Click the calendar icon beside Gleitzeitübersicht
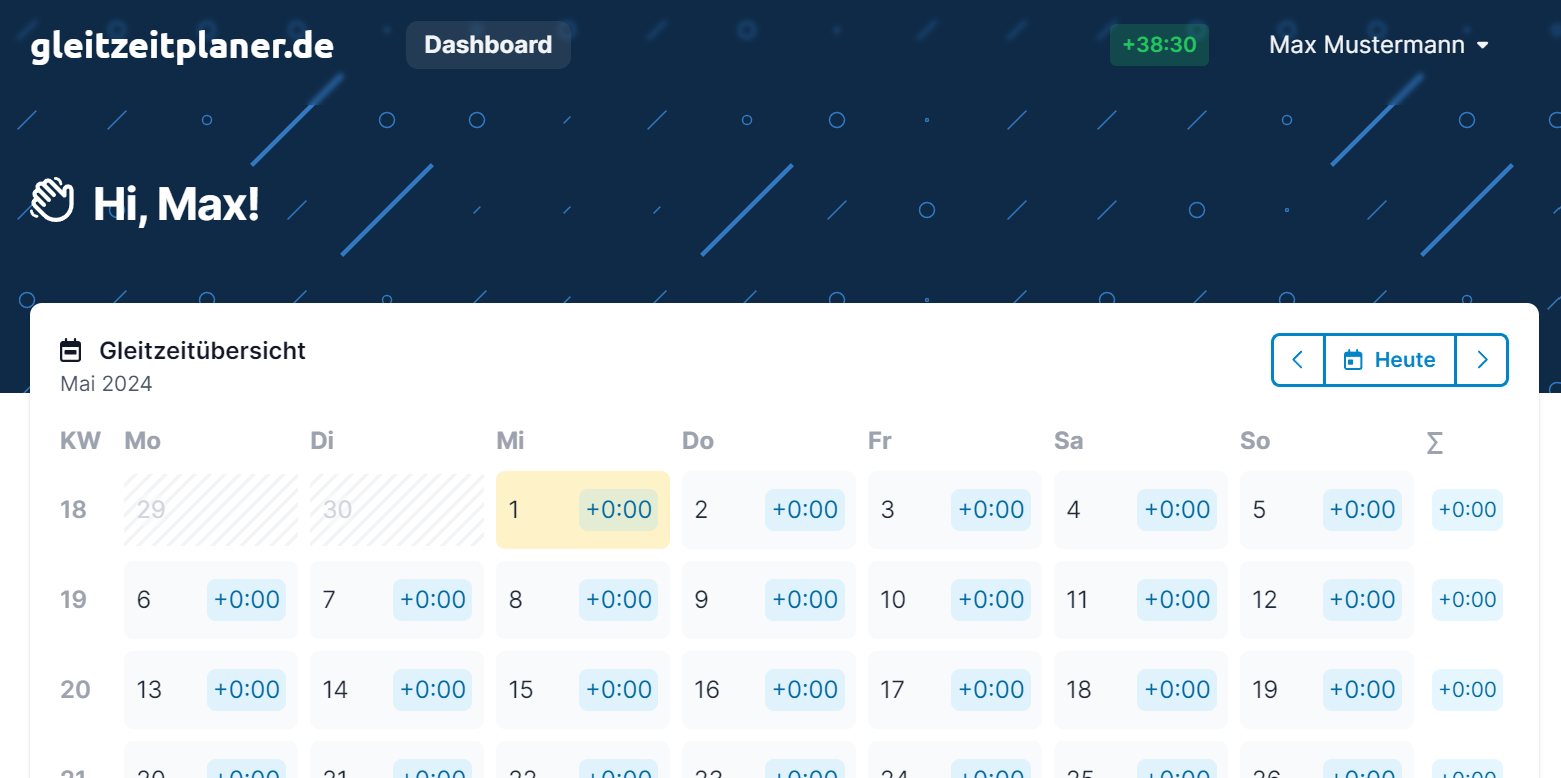 click(70, 350)
